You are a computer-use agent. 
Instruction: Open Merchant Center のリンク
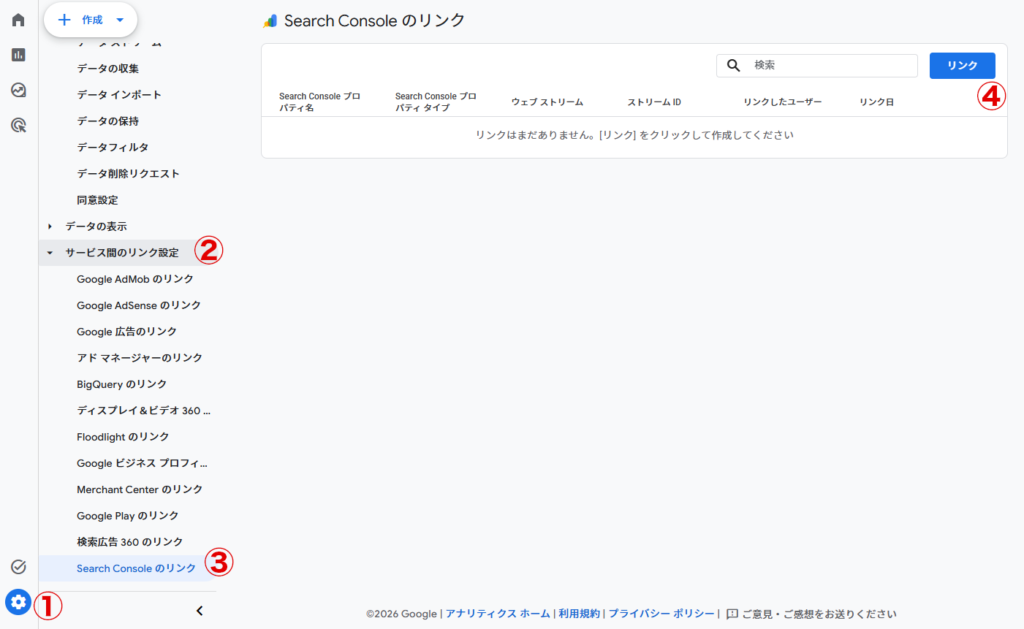(x=139, y=489)
